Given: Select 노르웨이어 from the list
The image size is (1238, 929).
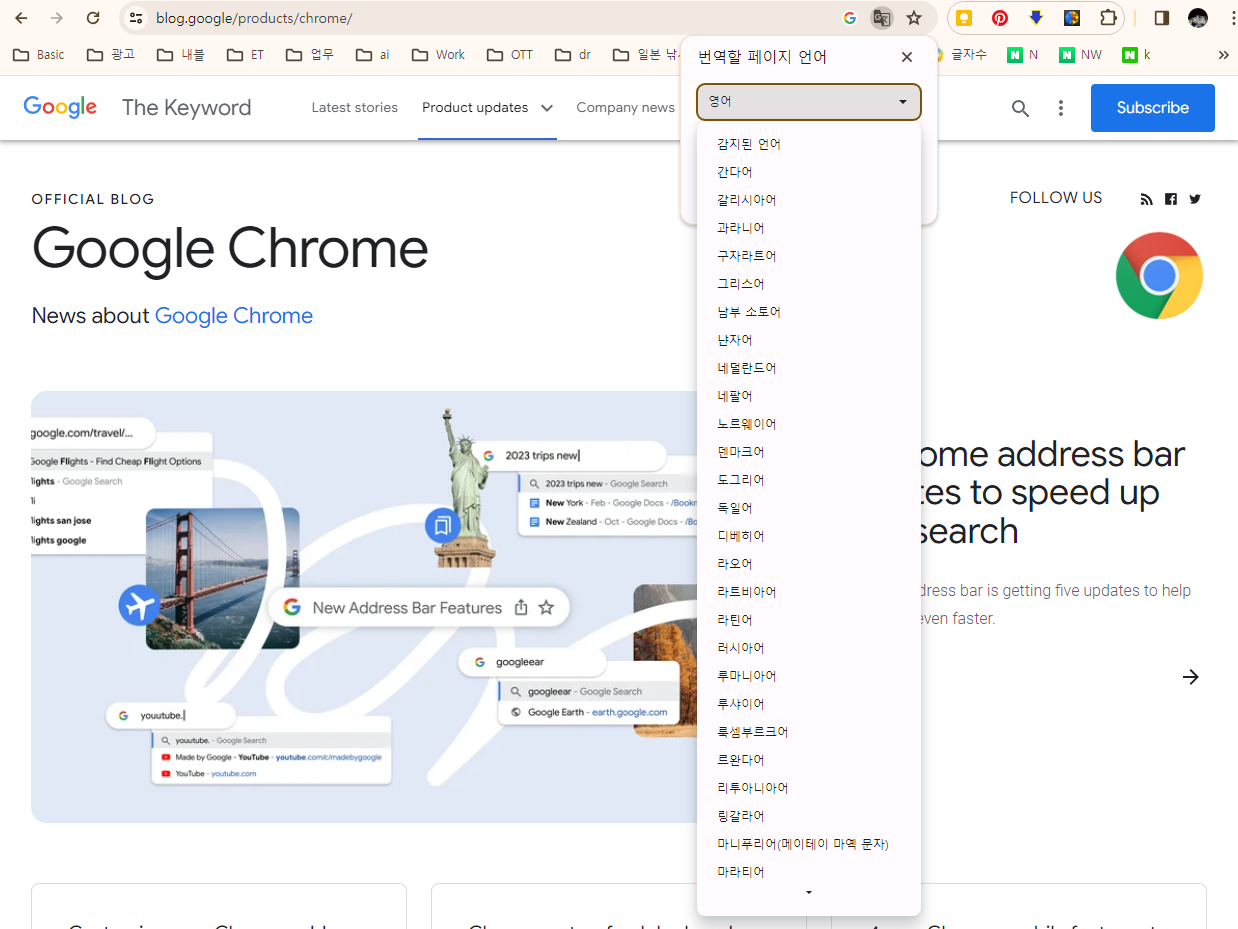Looking at the screenshot, I should pyautogui.click(x=808, y=424).
